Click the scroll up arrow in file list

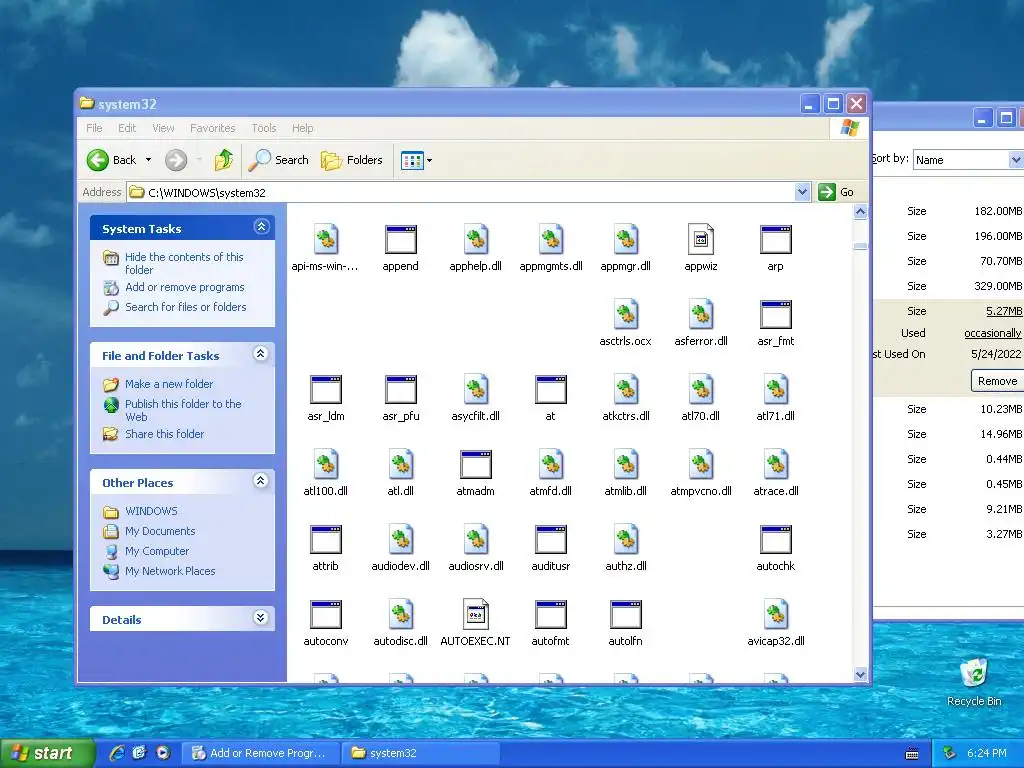point(860,212)
